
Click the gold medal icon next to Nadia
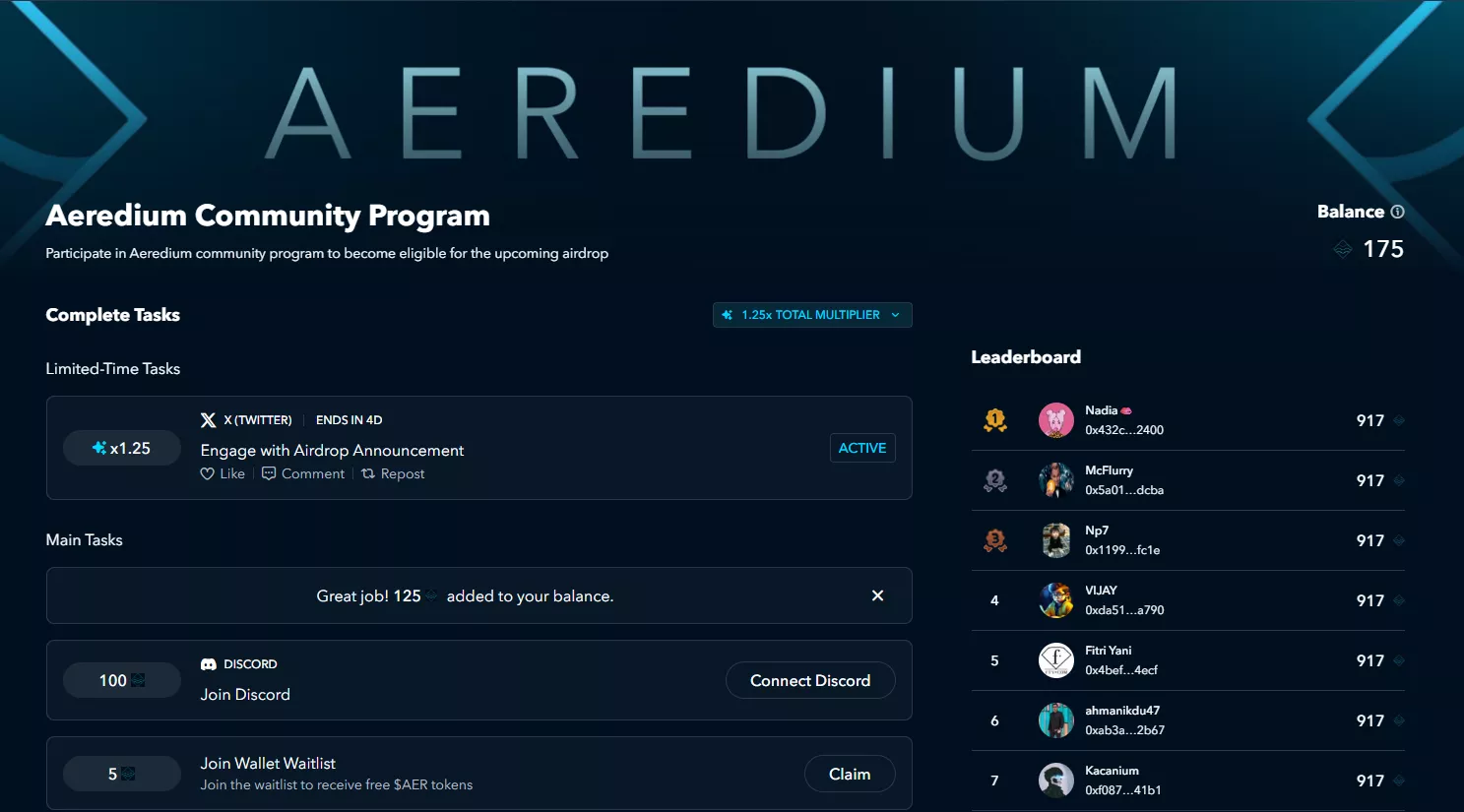[994, 420]
